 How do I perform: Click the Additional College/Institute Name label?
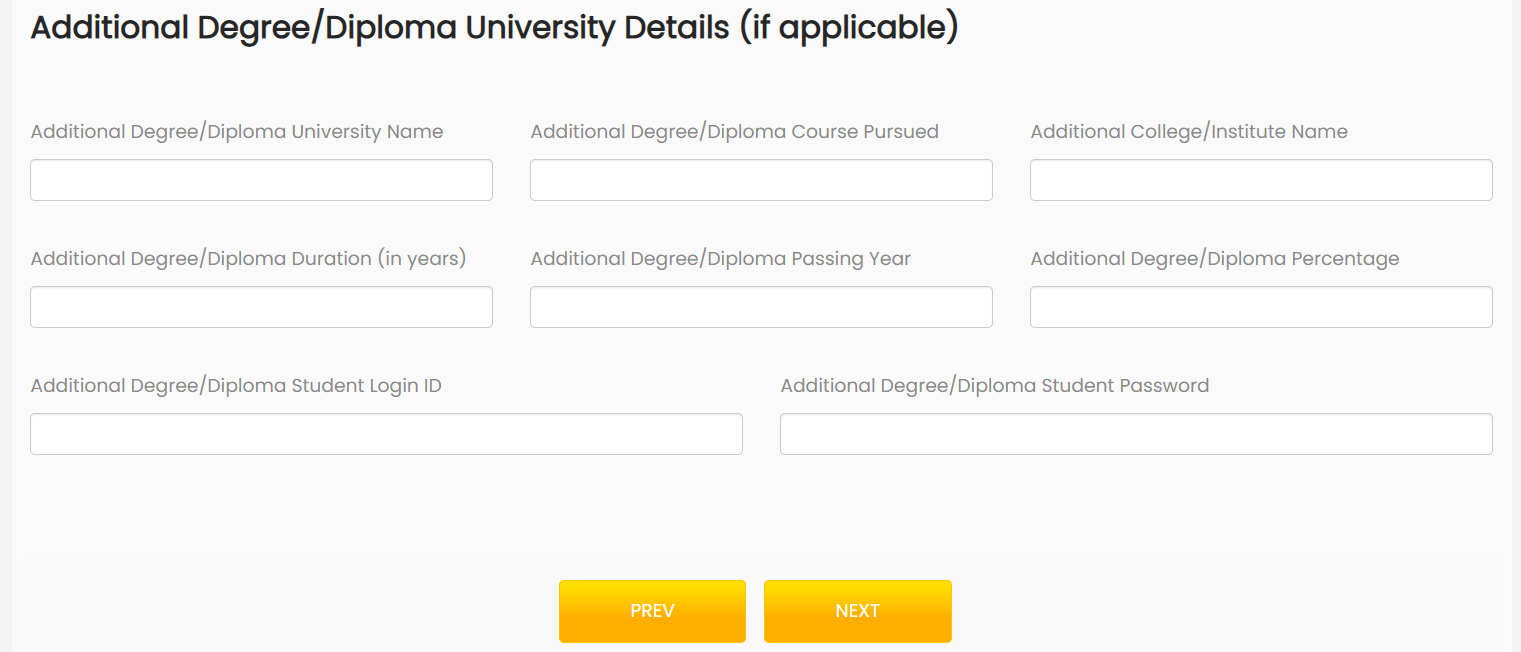pos(1189,131)
